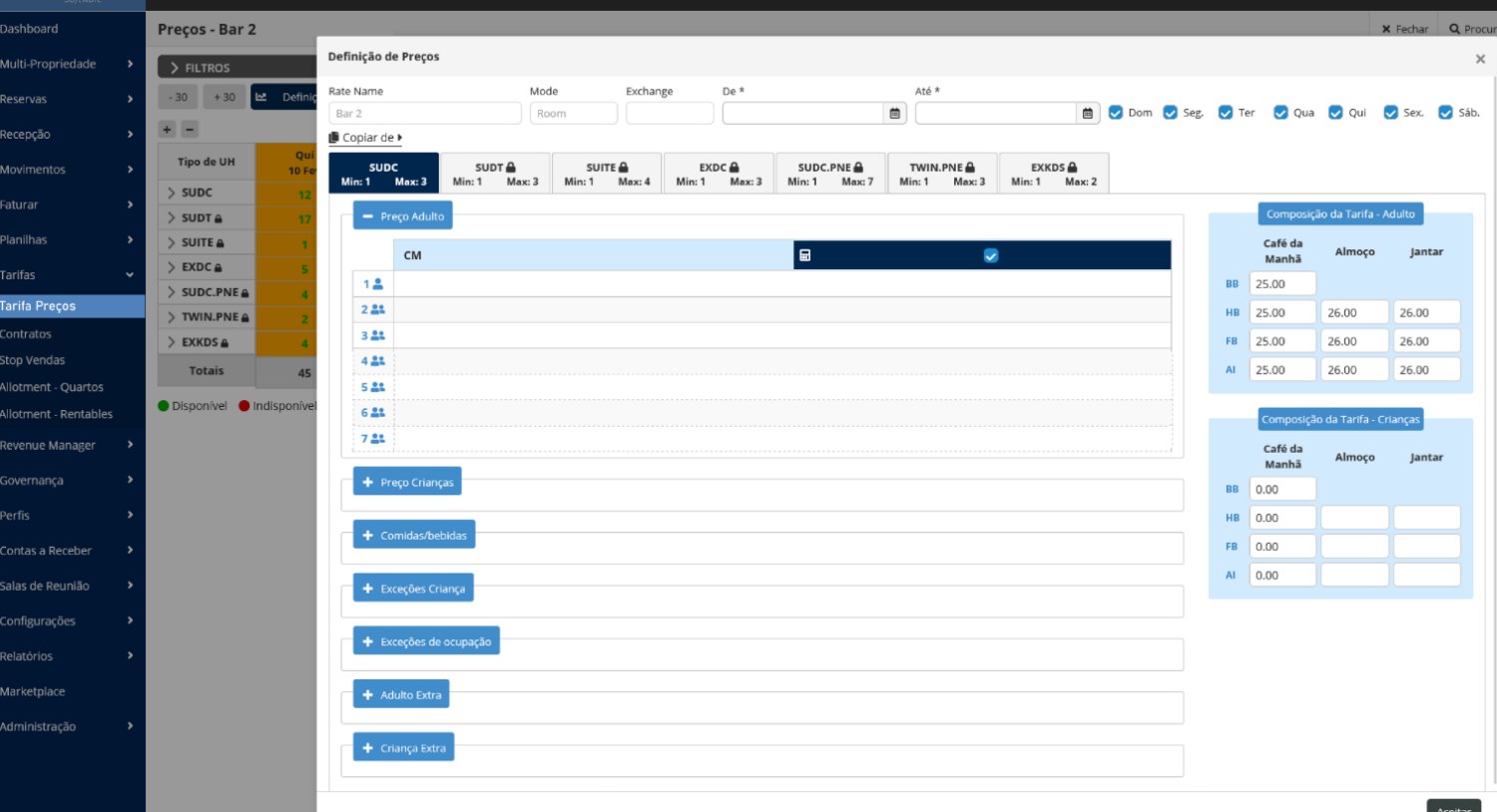
Task: Select the 4 persons occupancy row icon
Action: [377, 361]
